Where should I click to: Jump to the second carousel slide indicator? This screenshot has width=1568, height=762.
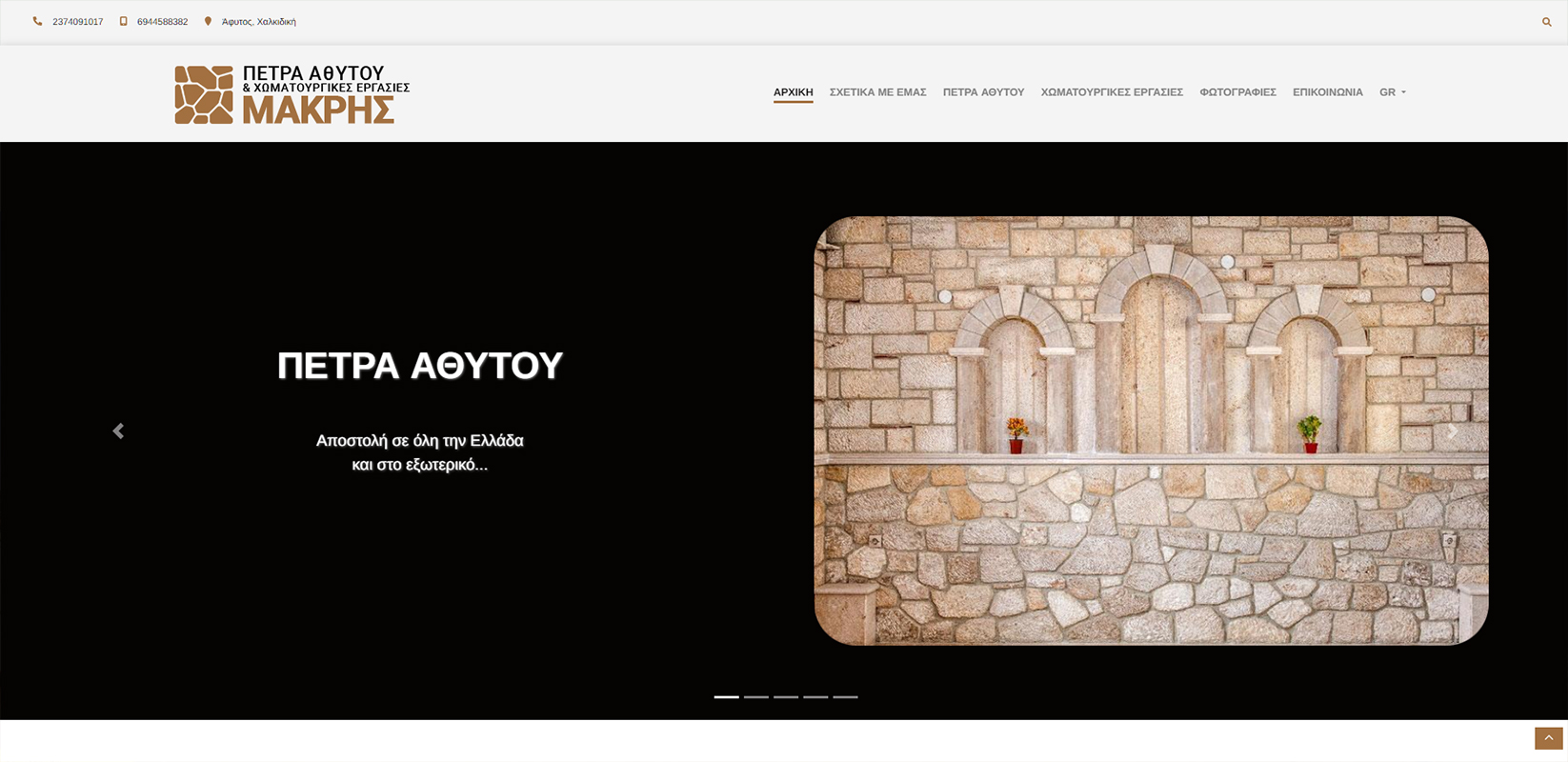pyautogui.click(x=756, y=697)
